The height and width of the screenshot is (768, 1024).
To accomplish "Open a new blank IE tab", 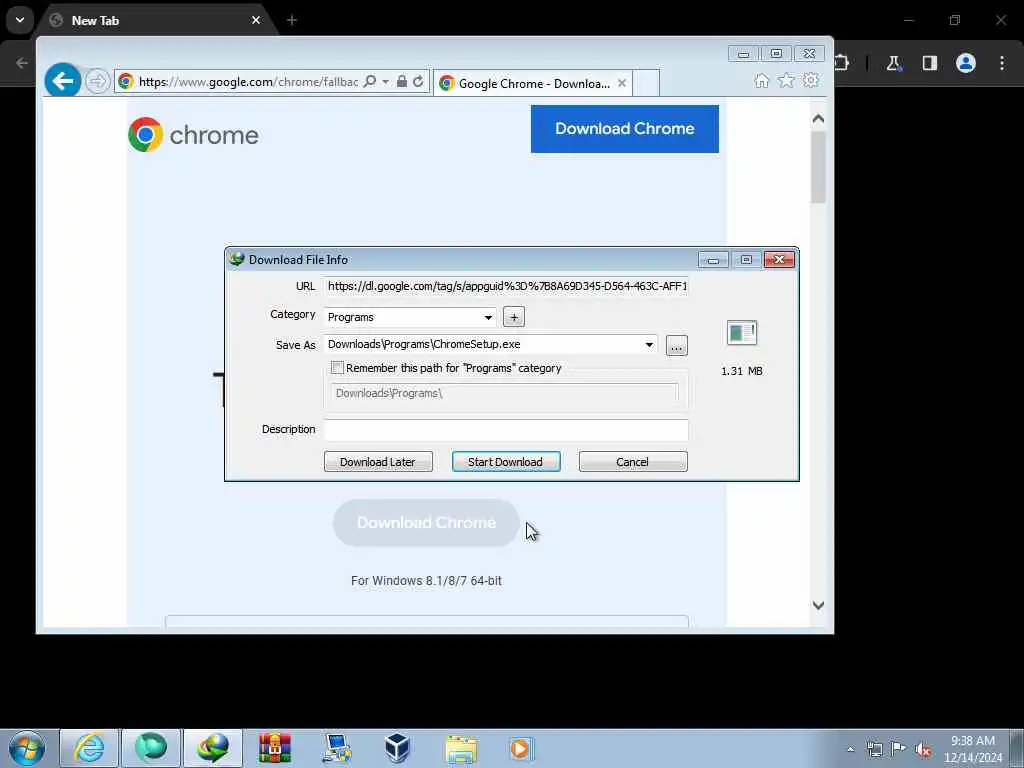I will 646,83.
